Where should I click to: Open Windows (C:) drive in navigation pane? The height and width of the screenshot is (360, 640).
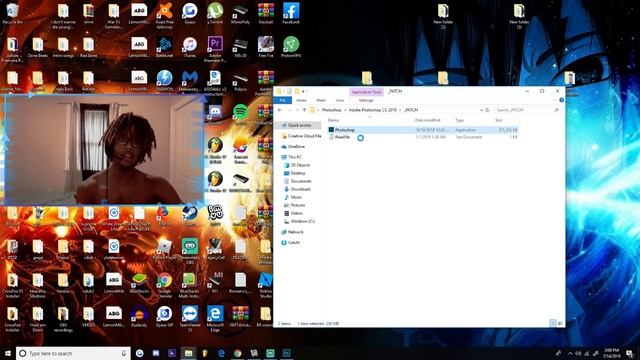[299, 221]
